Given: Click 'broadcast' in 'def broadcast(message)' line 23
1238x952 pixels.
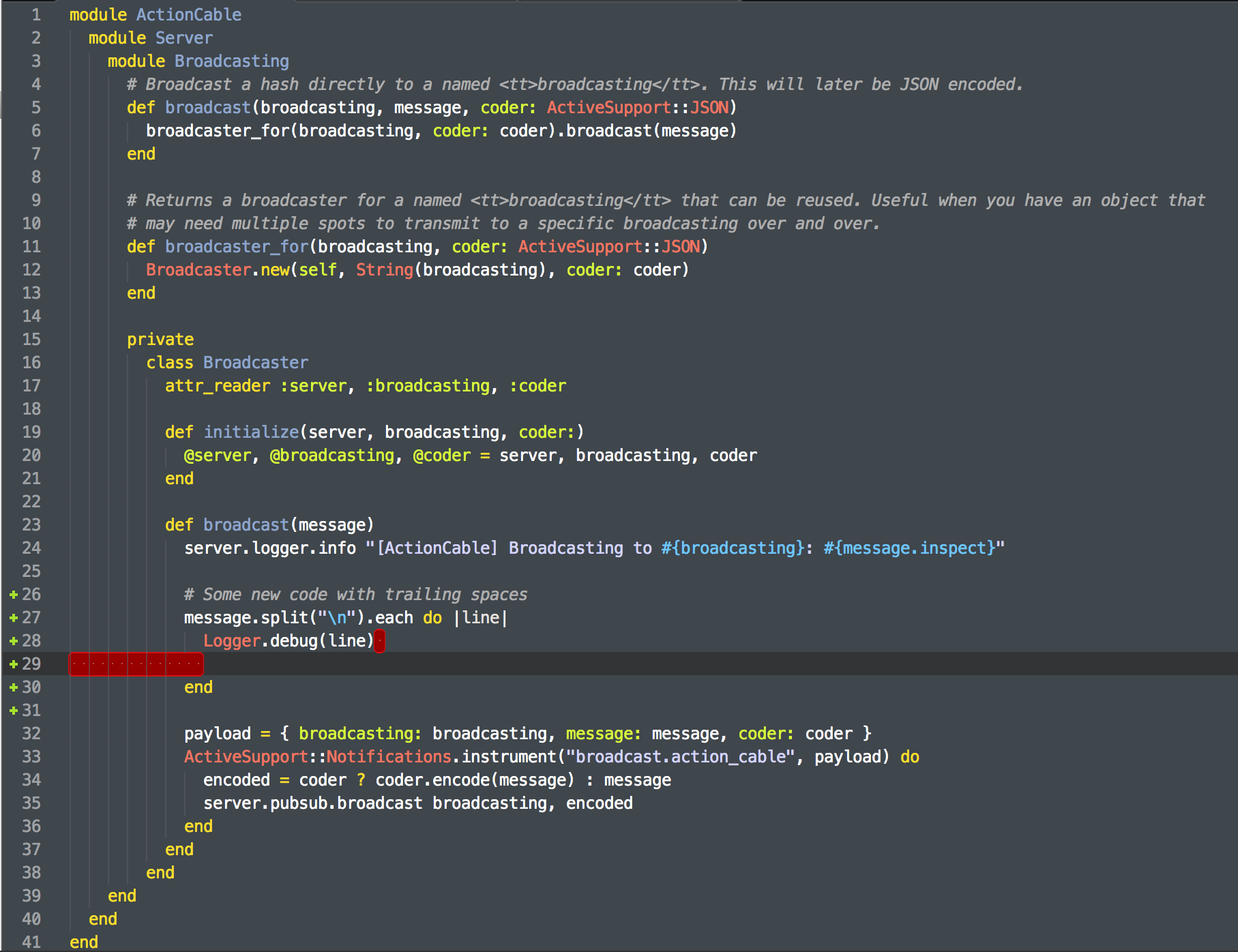Looking at the screenshot, I should (x=246, y=525).
